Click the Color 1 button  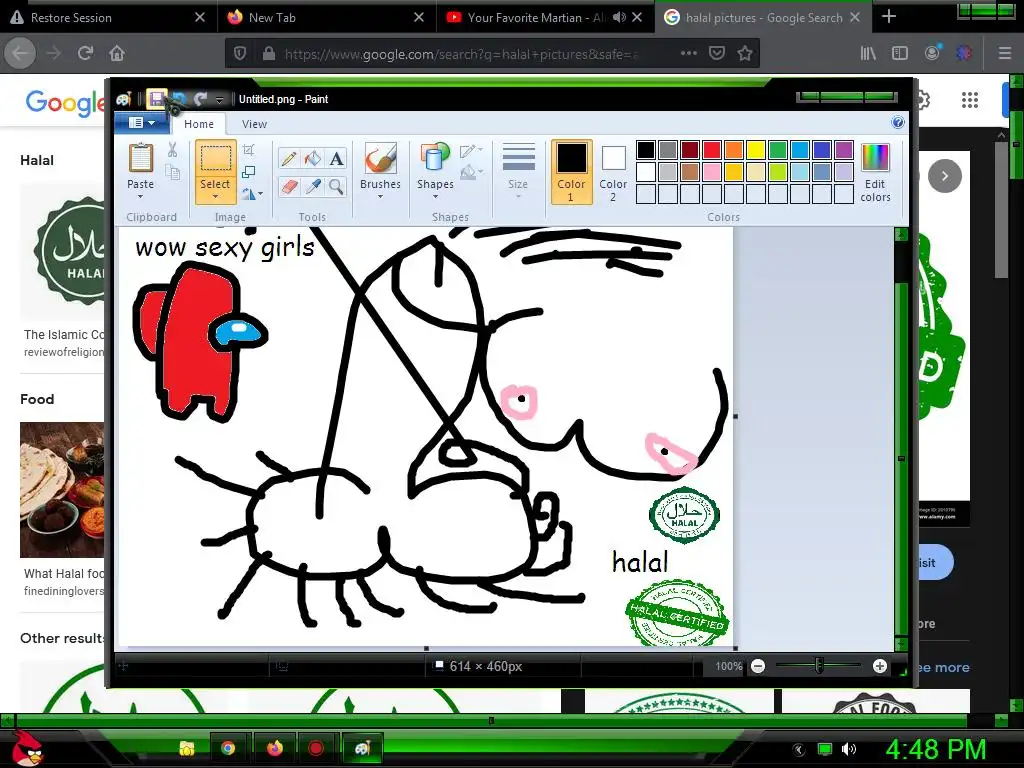tap(571, 172)
